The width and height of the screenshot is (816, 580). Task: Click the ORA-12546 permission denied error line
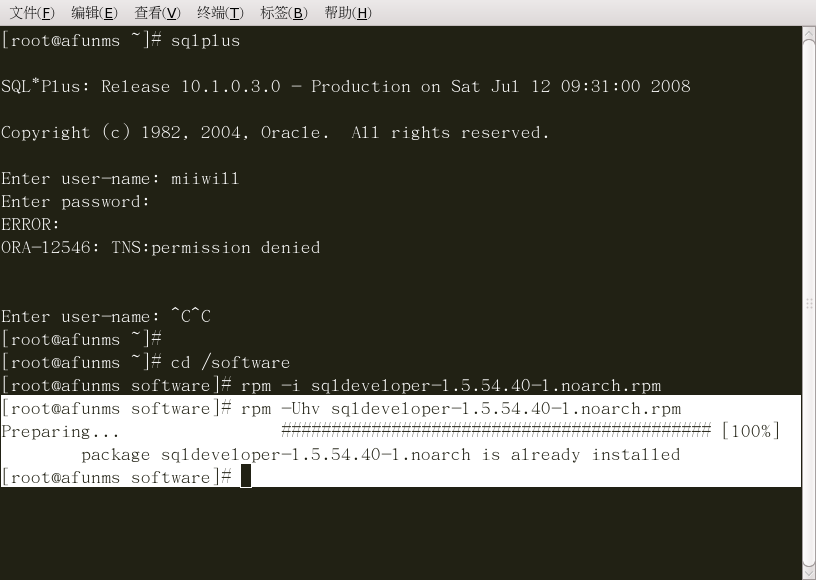(160, 248)
